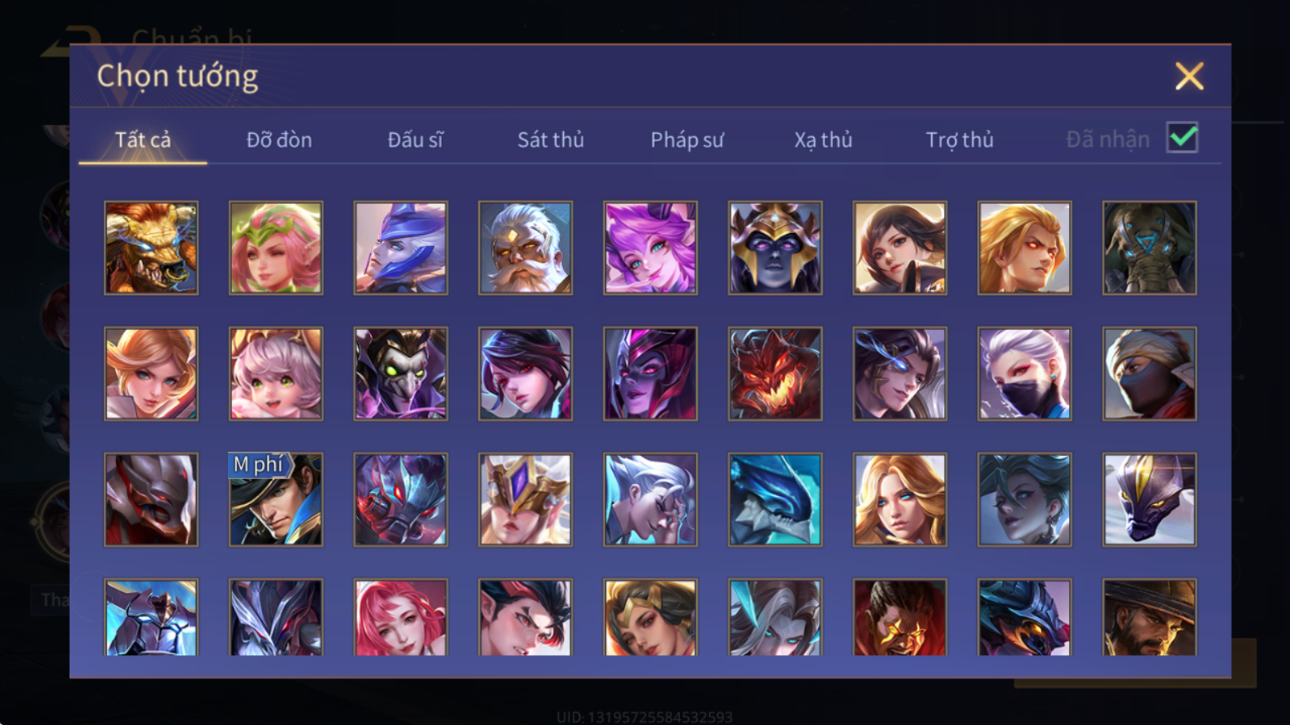Switch to the Xạ thủ tab
Screen dimensions: 1290x725
[823, 140]
